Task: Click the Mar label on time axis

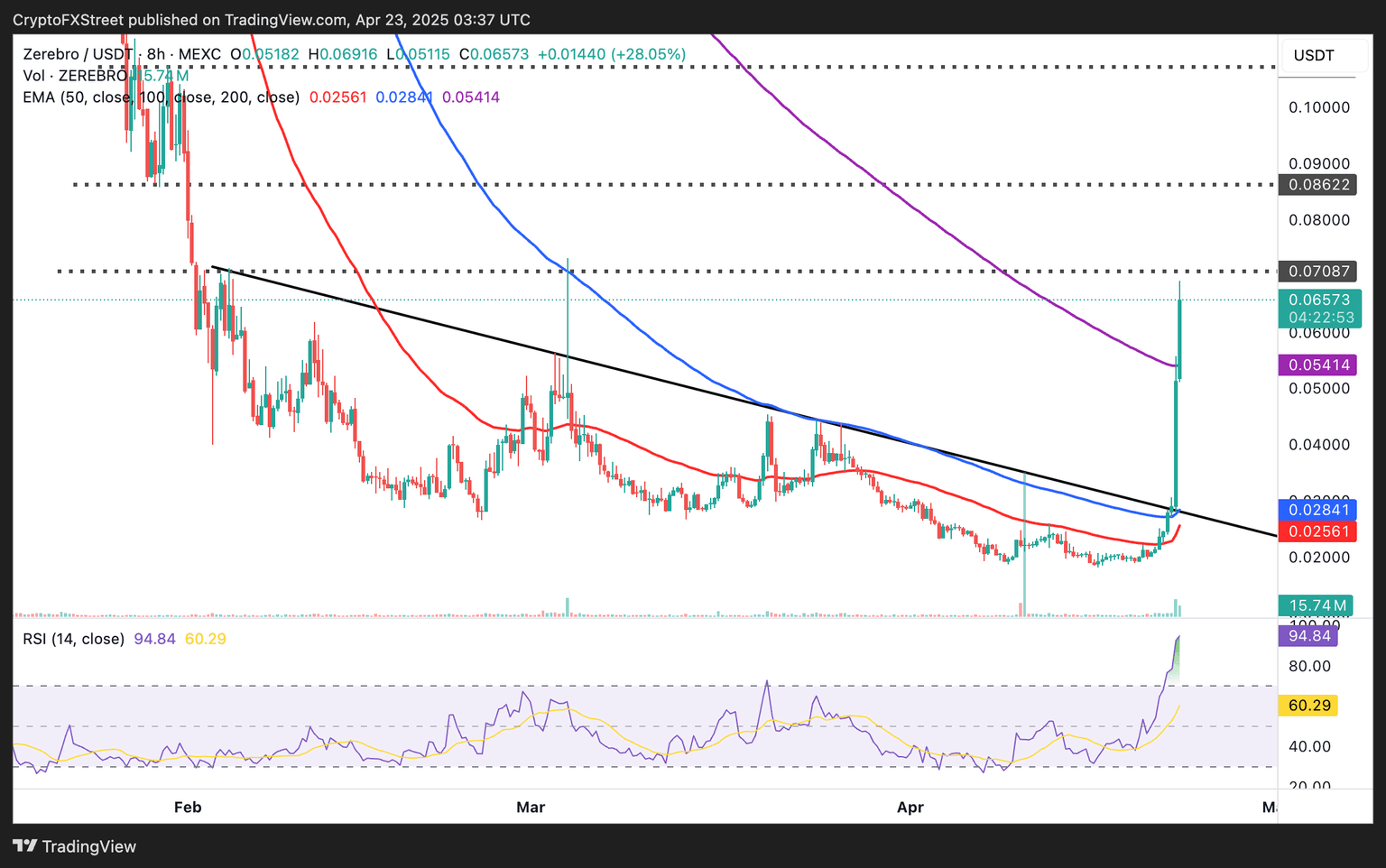Action: [531, 807]
